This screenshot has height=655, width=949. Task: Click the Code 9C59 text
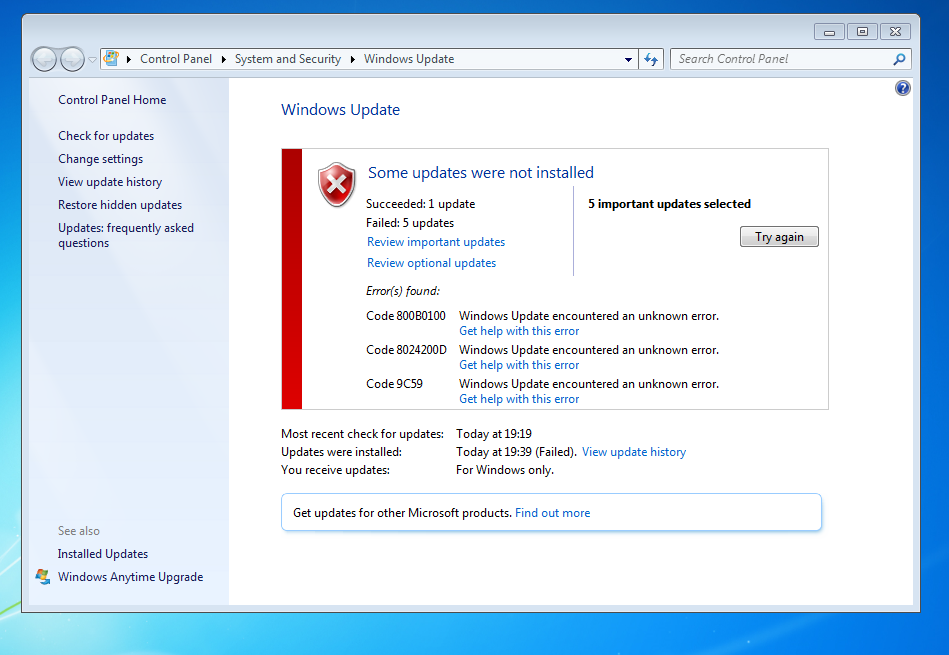click(394, 384)
